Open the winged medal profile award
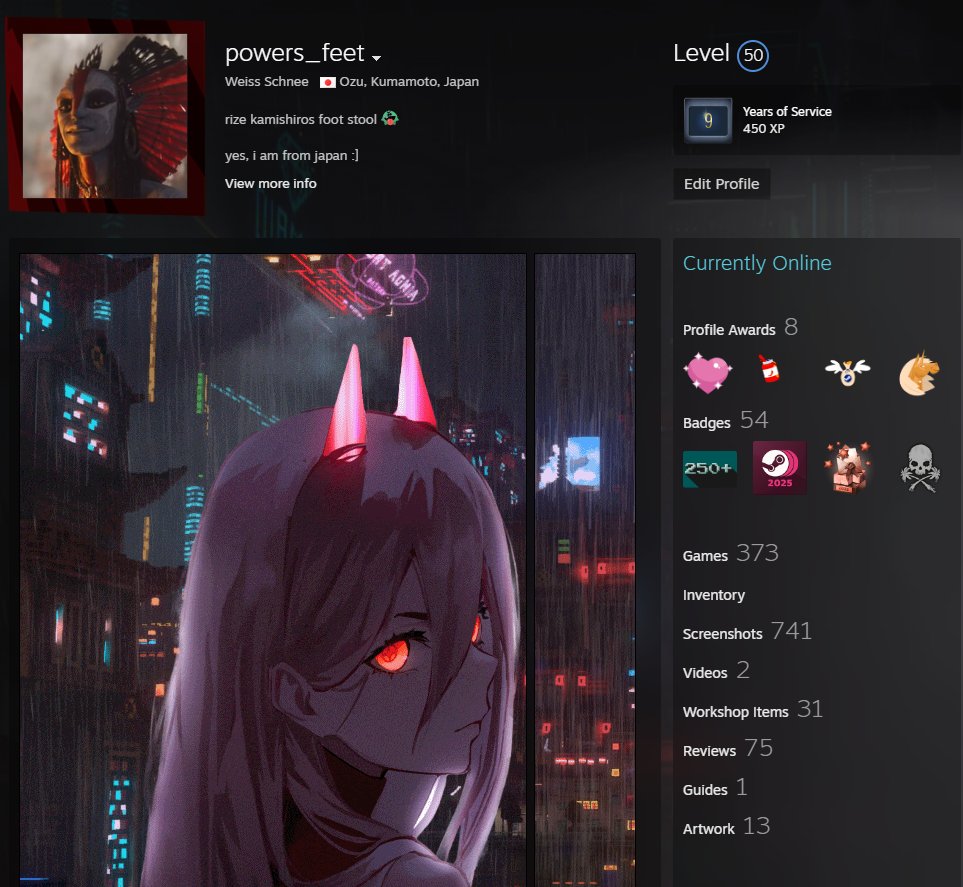963x887 pixels. click(848, 372)
